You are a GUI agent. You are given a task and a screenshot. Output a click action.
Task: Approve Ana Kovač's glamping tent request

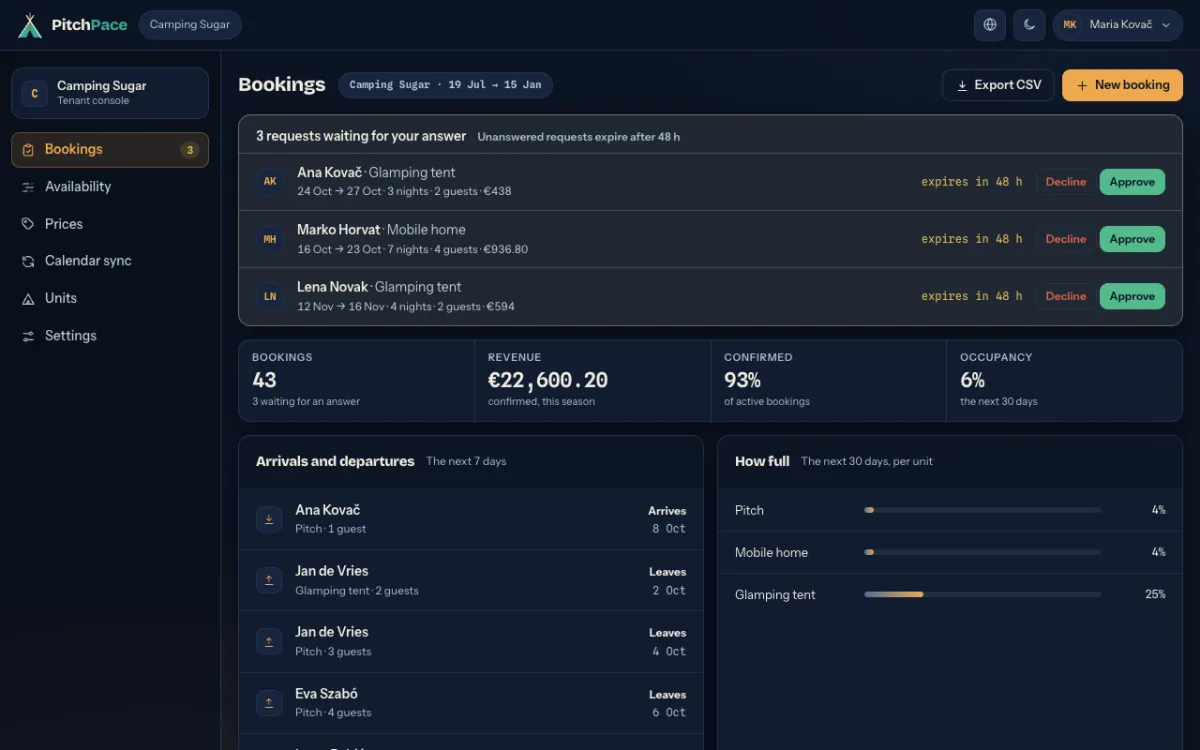pyautogui.click(x=1132, y=182)
